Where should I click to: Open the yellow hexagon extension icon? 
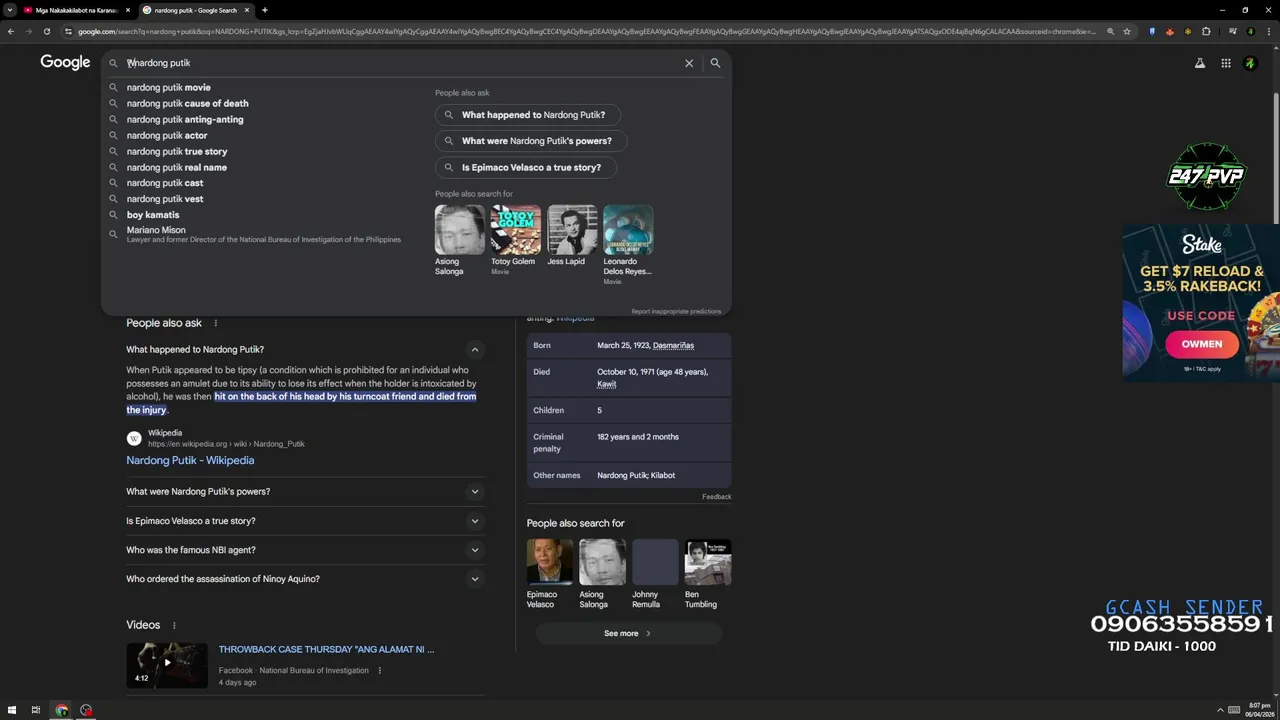[x=1188, y=31]
